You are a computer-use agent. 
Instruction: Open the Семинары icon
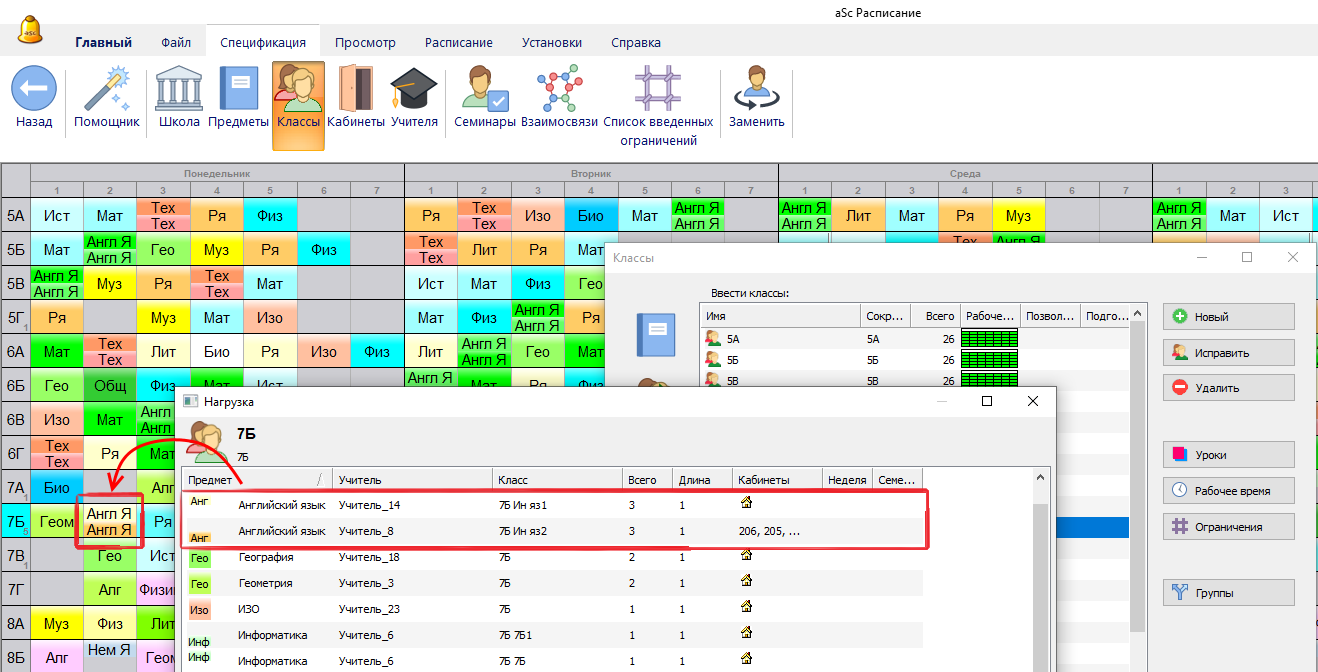484,90
